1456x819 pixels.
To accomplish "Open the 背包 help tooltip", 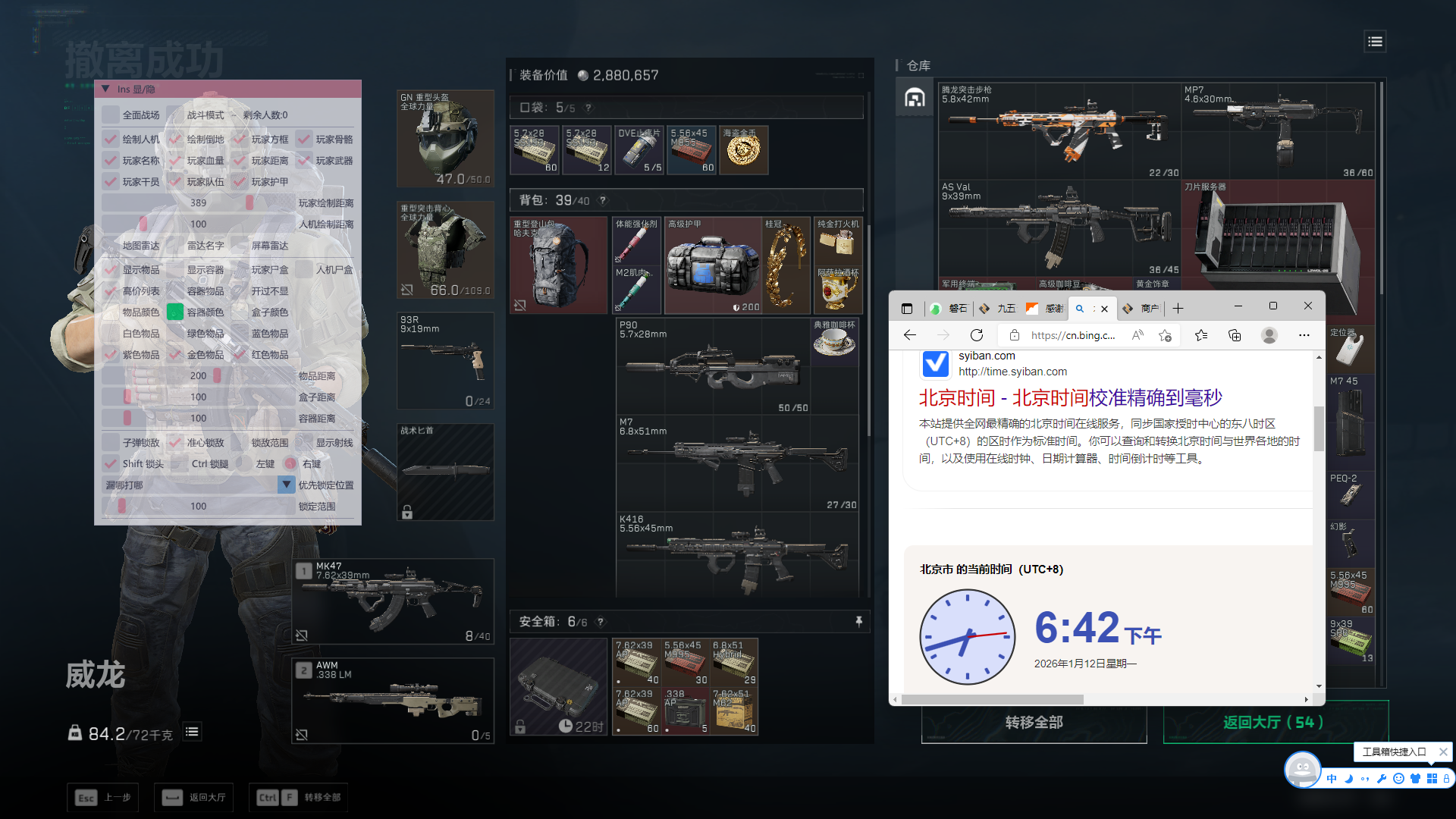I will [x=603, y=201].
